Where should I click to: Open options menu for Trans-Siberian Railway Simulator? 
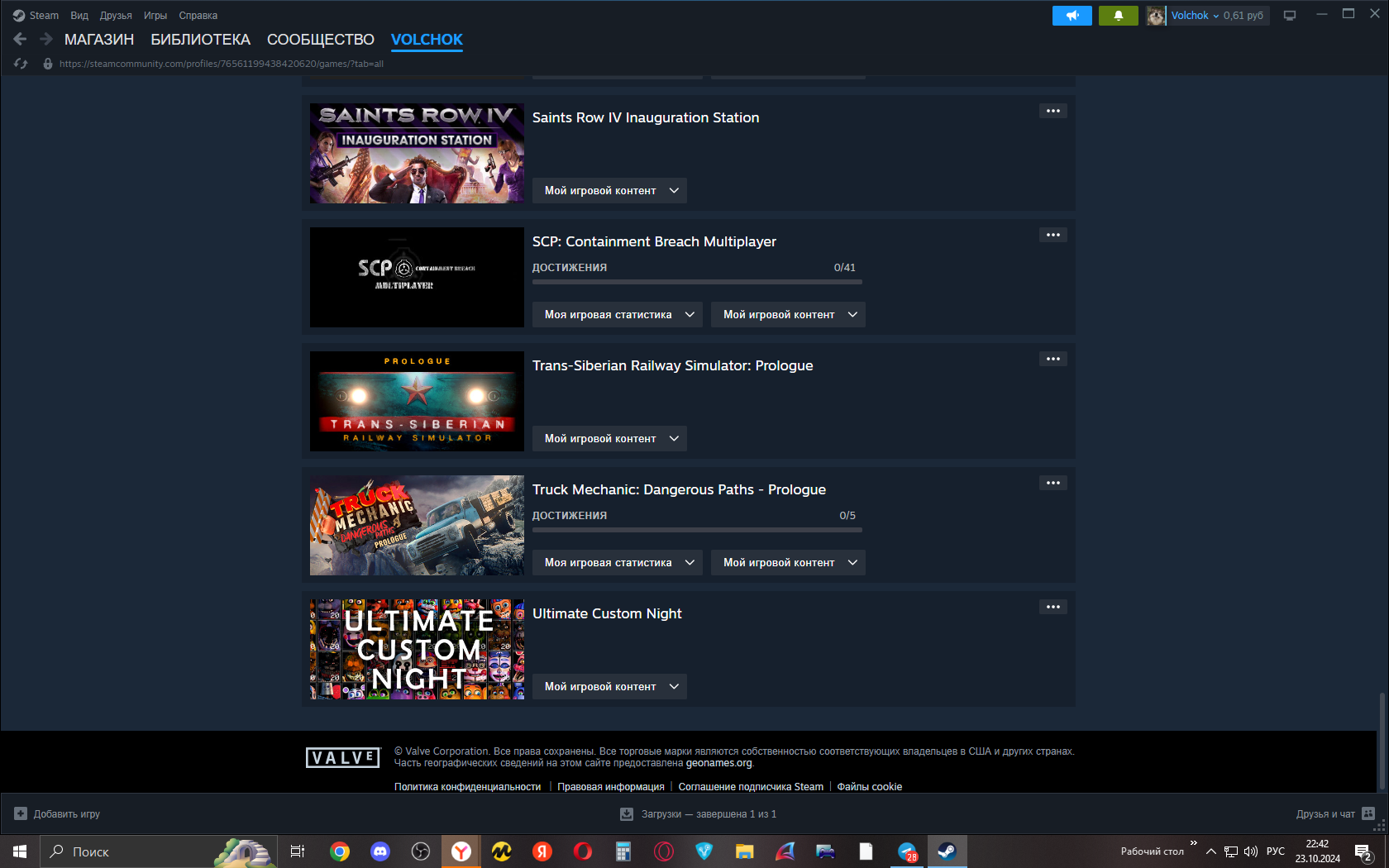pyautogui.click(x=1053, y=359)
